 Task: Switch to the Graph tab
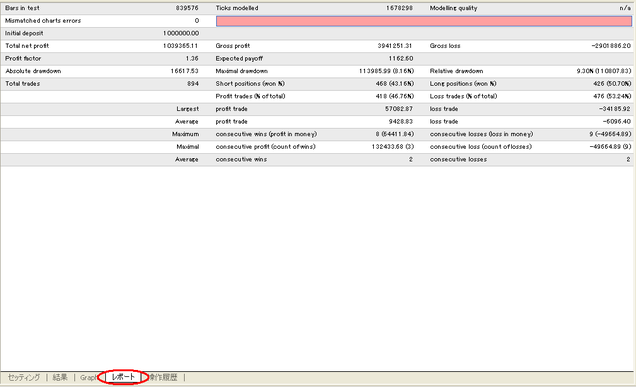click(x=88, y=377)
